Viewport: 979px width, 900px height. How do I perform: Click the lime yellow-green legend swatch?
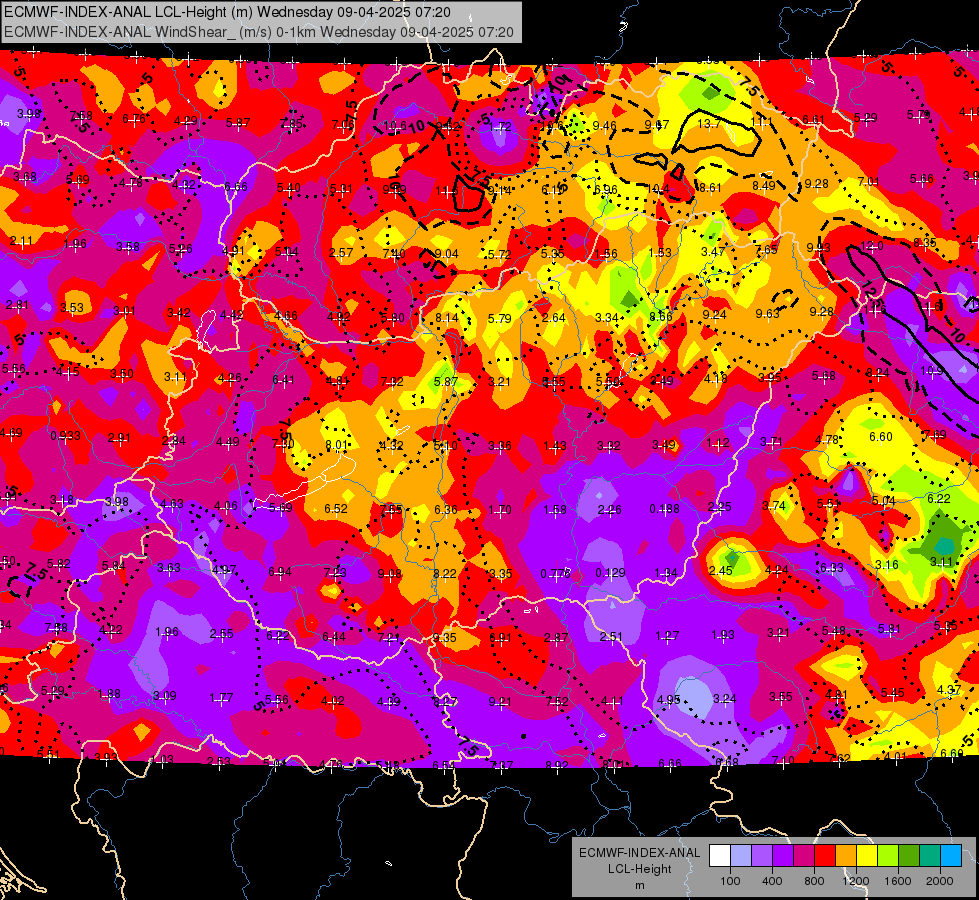(x=888, y=856)
